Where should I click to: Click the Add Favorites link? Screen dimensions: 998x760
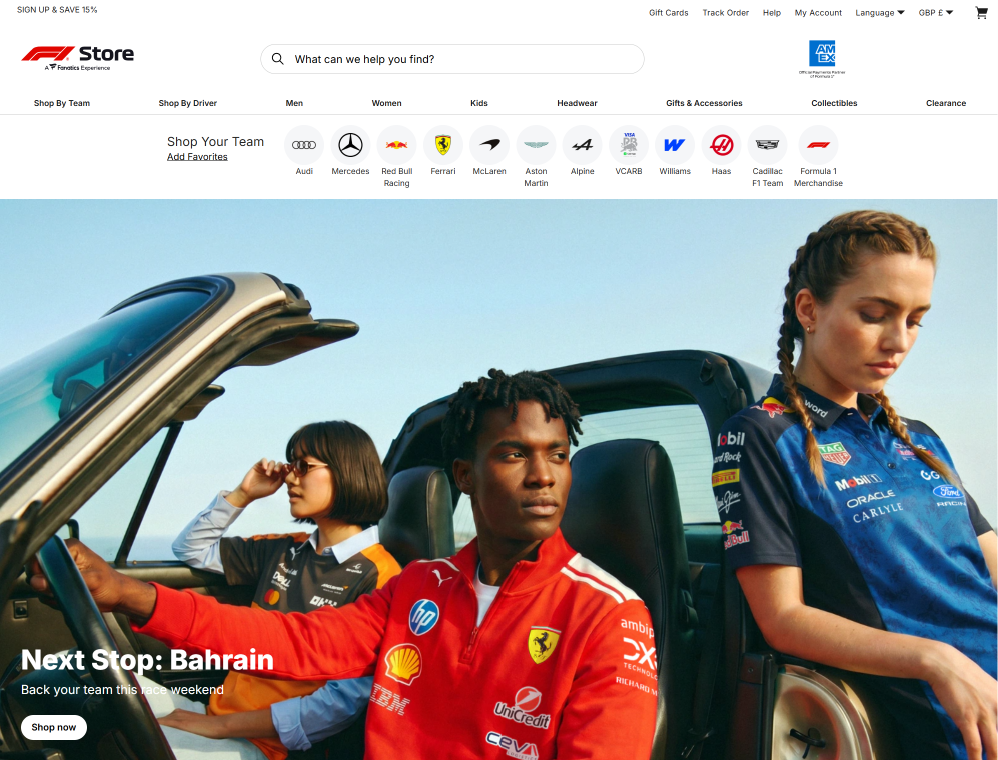tap(197, 157)
